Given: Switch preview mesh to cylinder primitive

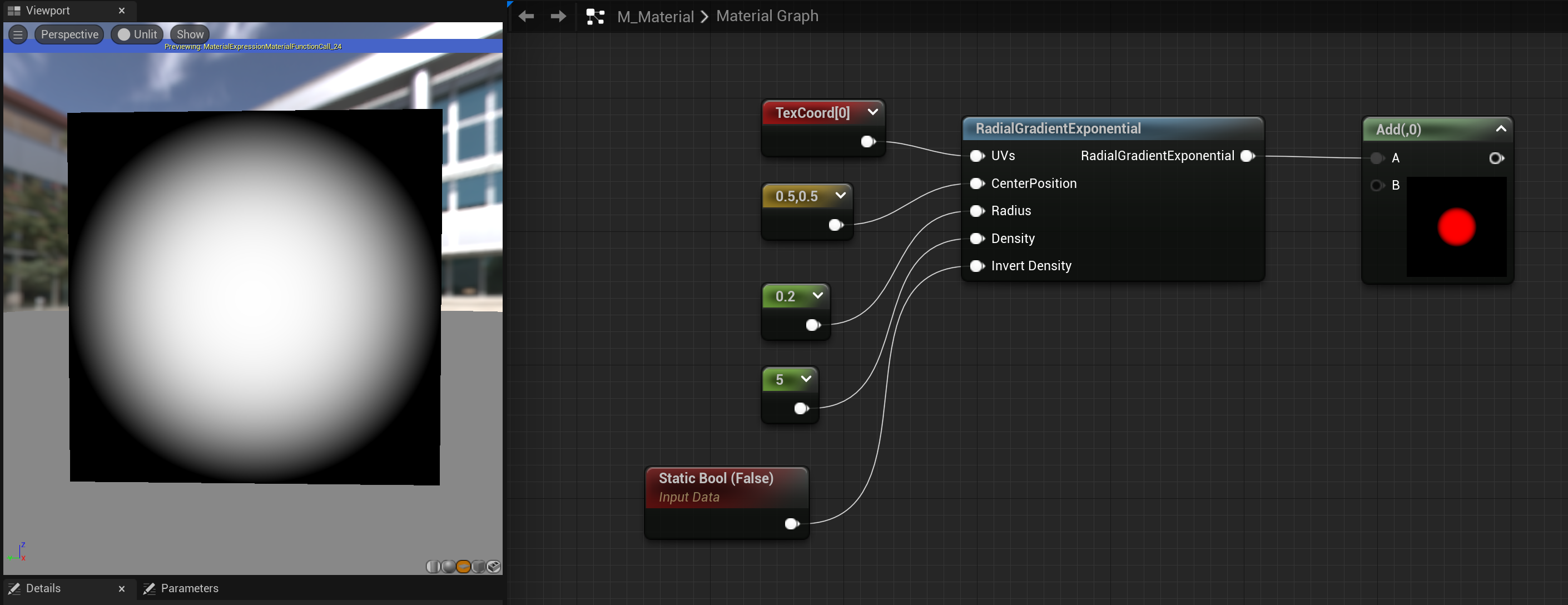Looking at the screenshot, I should coord(433,567).
